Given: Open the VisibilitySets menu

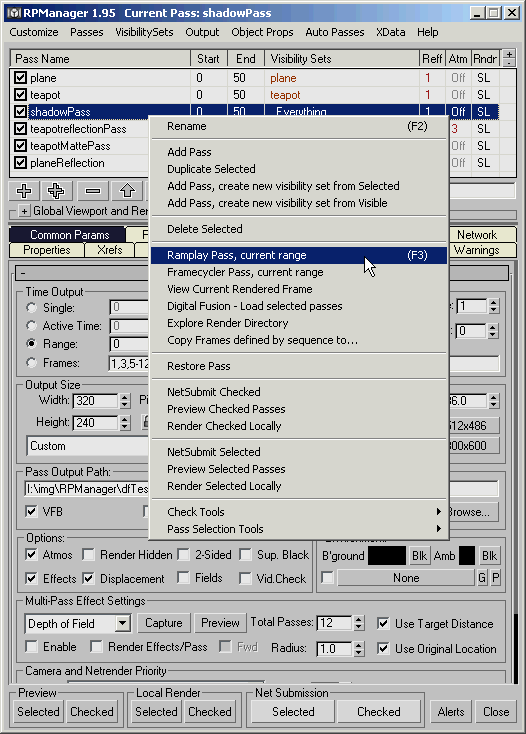Looking at the screenshot, I should click(x=144, y=32).
